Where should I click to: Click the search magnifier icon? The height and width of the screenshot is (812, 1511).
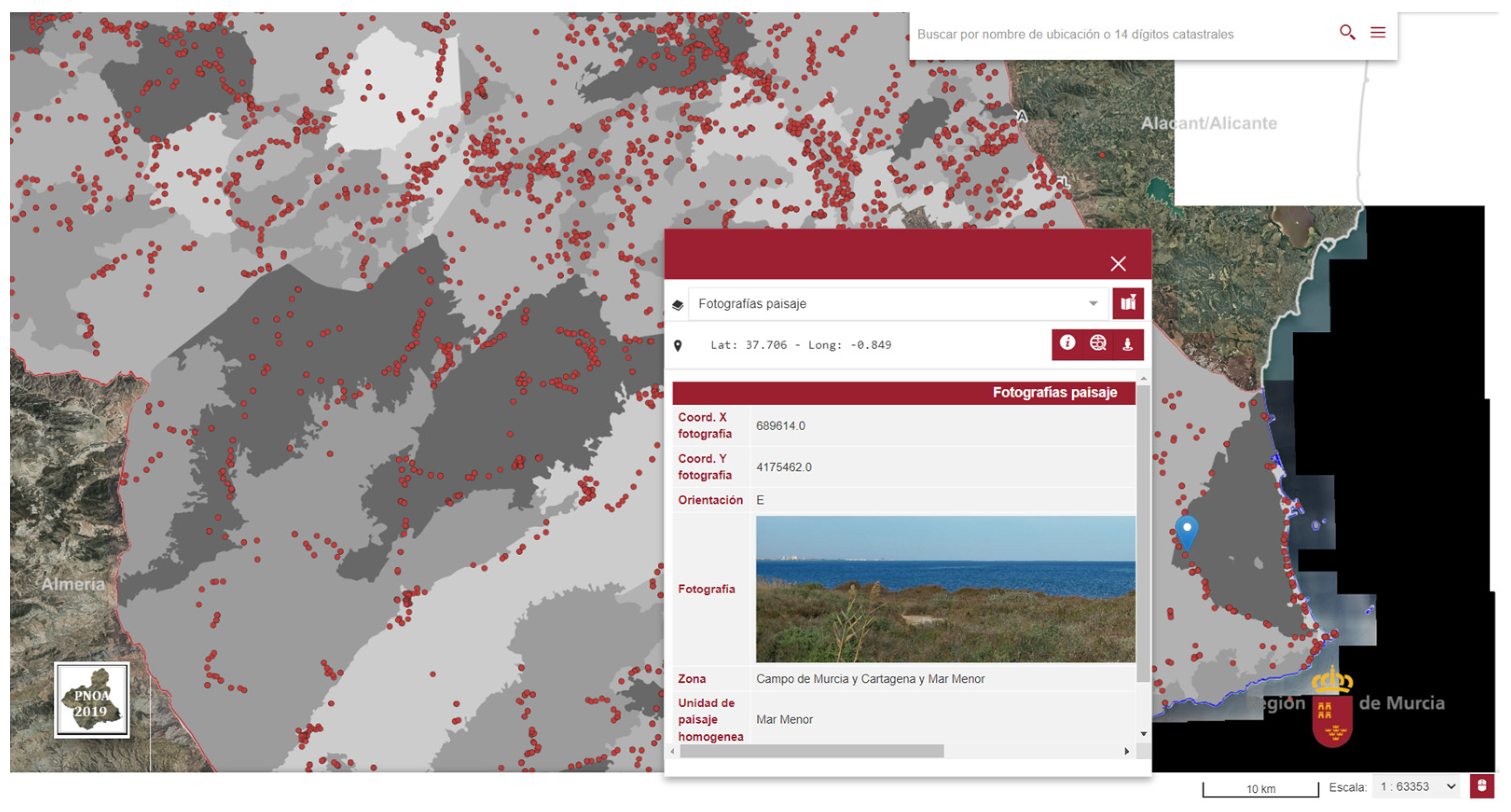(1347, 33)
